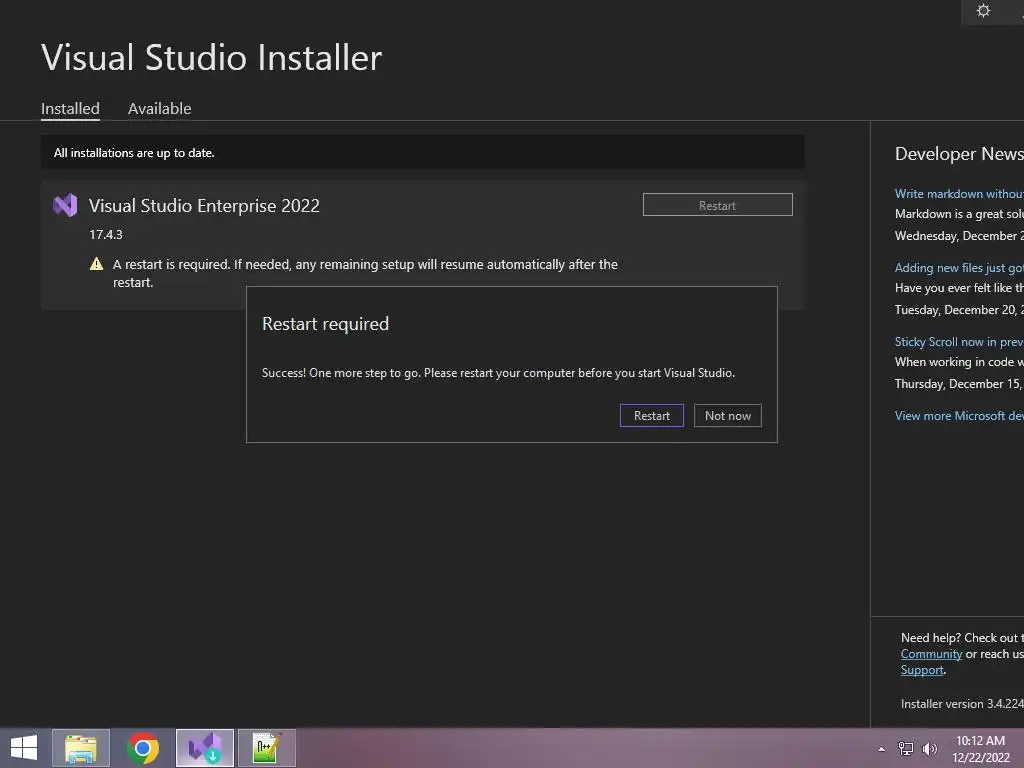Click the Visual Studio Enterprise 2022 title
Viewport: 1024px width, 768px height.
point(204,206)
